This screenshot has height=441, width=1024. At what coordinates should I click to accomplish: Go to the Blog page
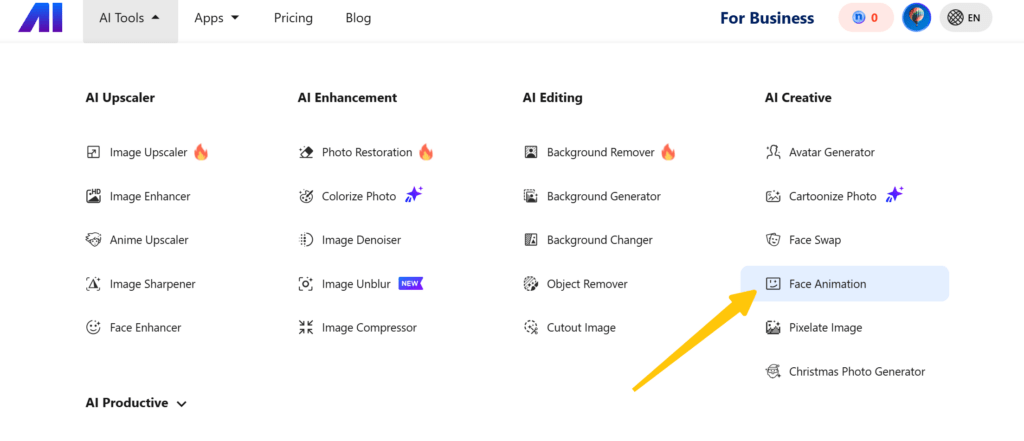click(359, 18)
